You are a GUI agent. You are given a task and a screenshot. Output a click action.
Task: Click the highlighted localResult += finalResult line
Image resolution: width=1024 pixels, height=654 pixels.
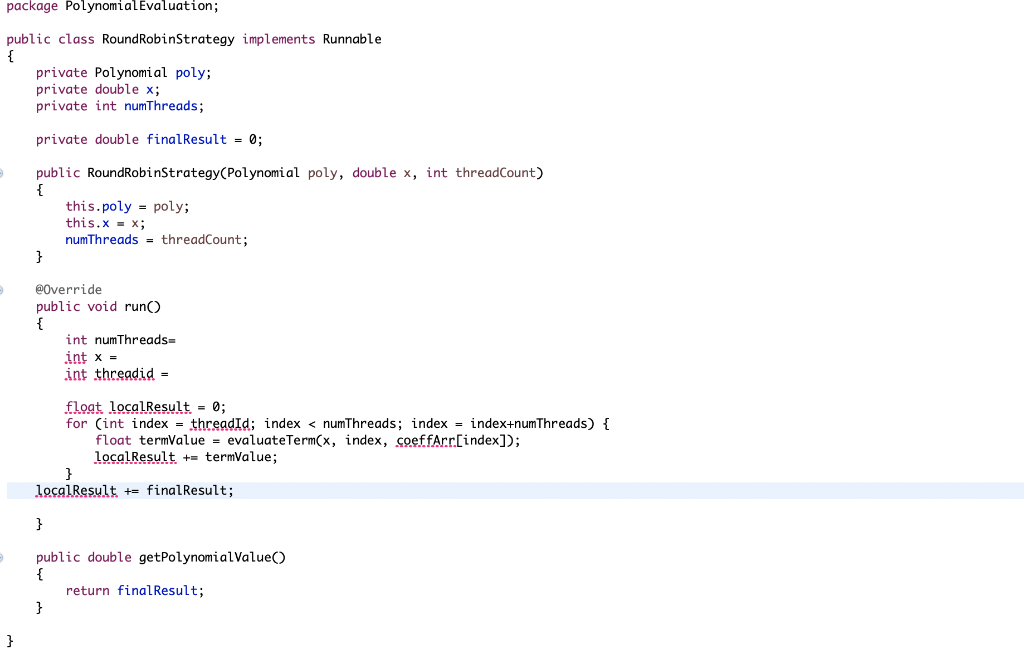pyautogui.click(x=76, y=490)
